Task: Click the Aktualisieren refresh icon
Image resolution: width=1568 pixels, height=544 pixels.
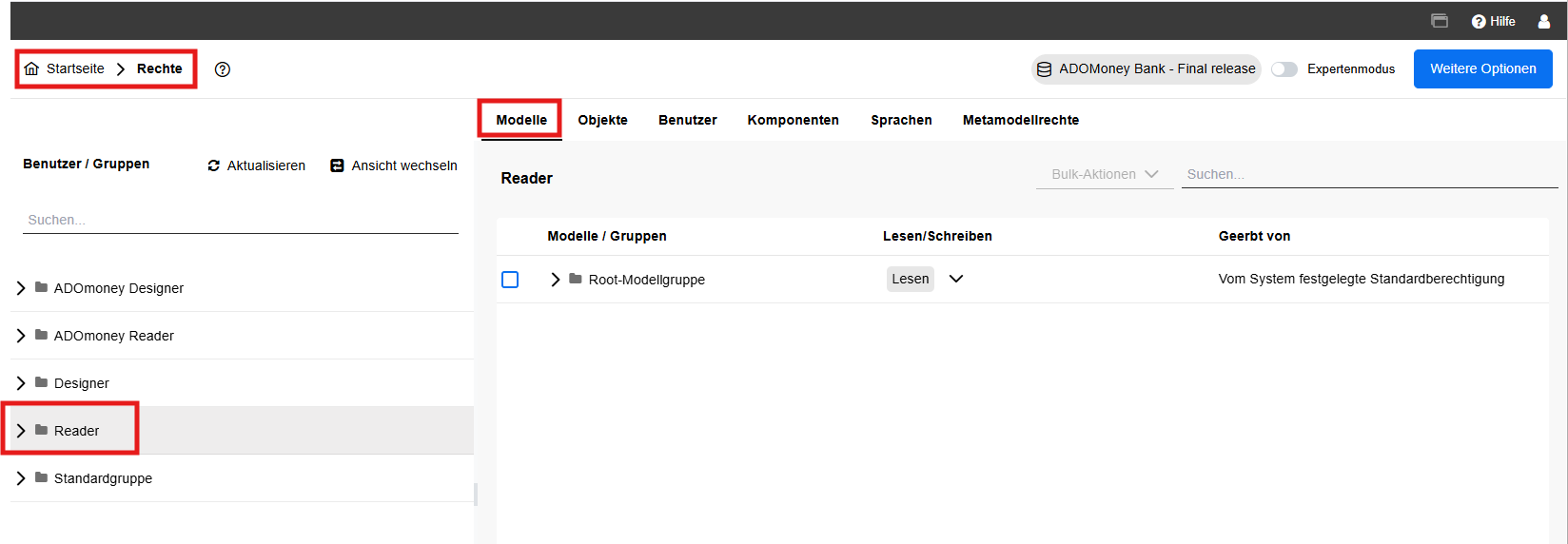Action: 214,165
